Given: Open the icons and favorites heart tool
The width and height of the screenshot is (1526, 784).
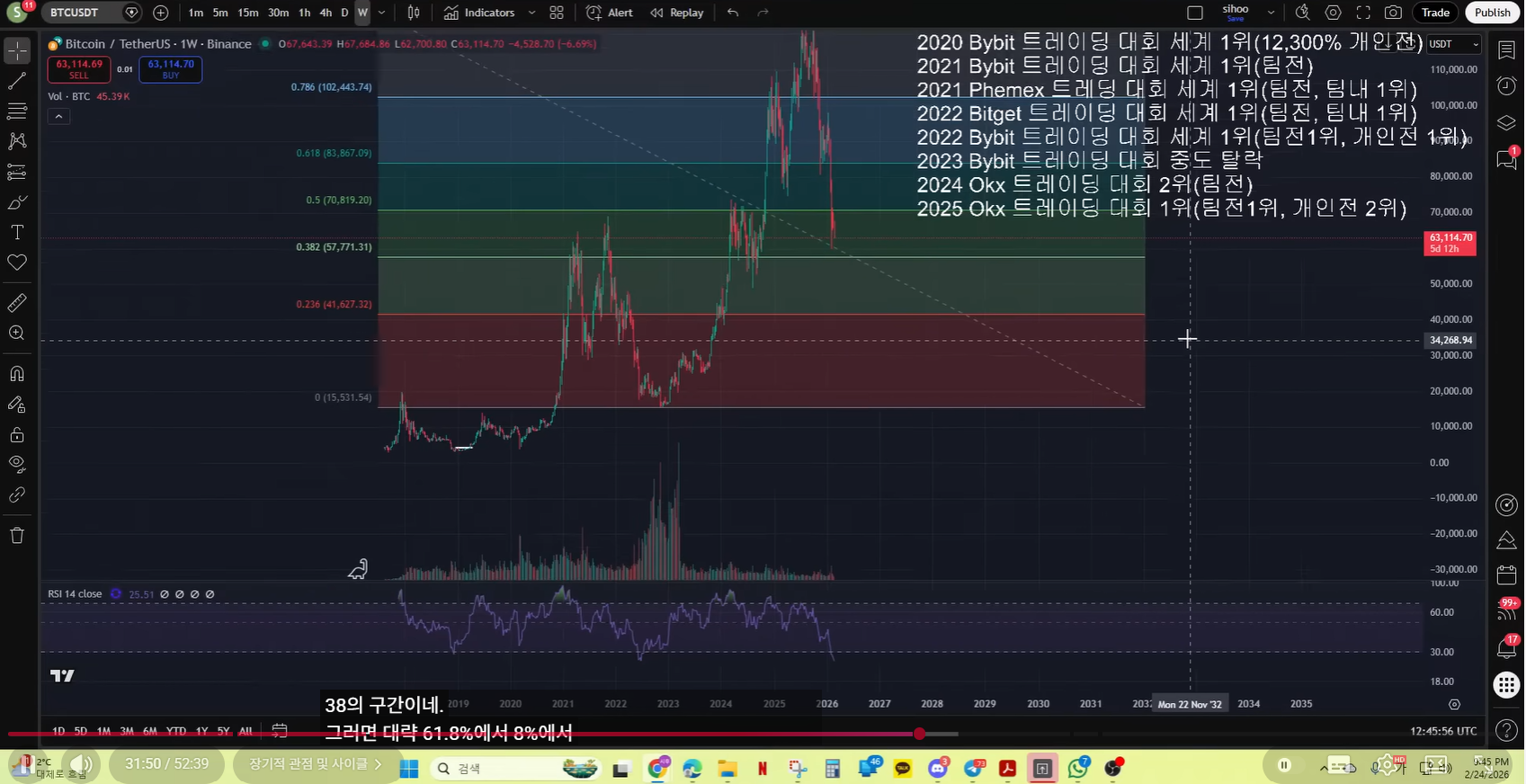Looking at the screenshot, I should coord(17,263).
